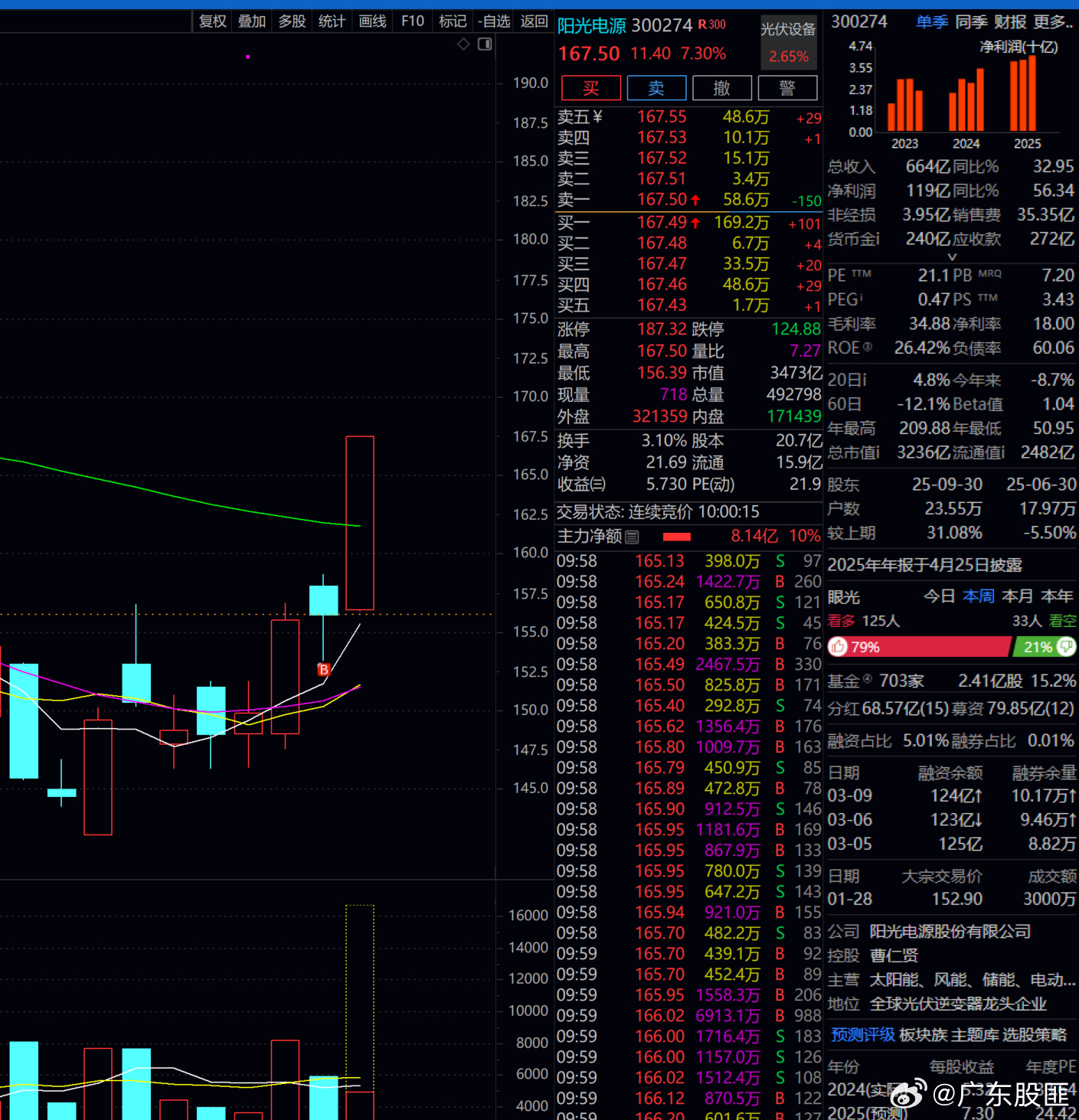1079x1120 pixels.
Task: Open the 复权 adjustment menu
Action: [x=213, y=21]
